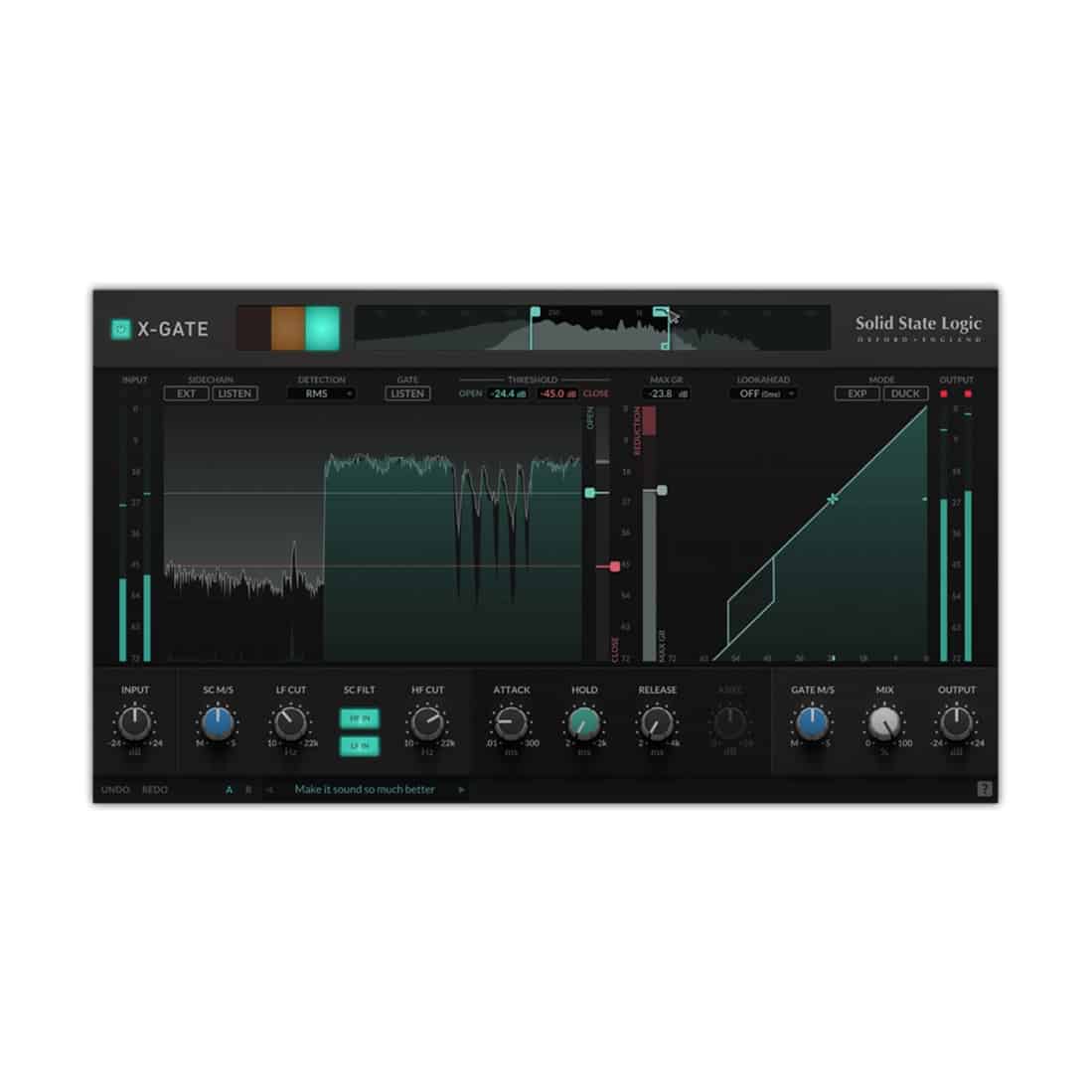Viewport: 1092px width, 1092px height.
Task: Click the left output clip indicator
Action: [944, 394]
